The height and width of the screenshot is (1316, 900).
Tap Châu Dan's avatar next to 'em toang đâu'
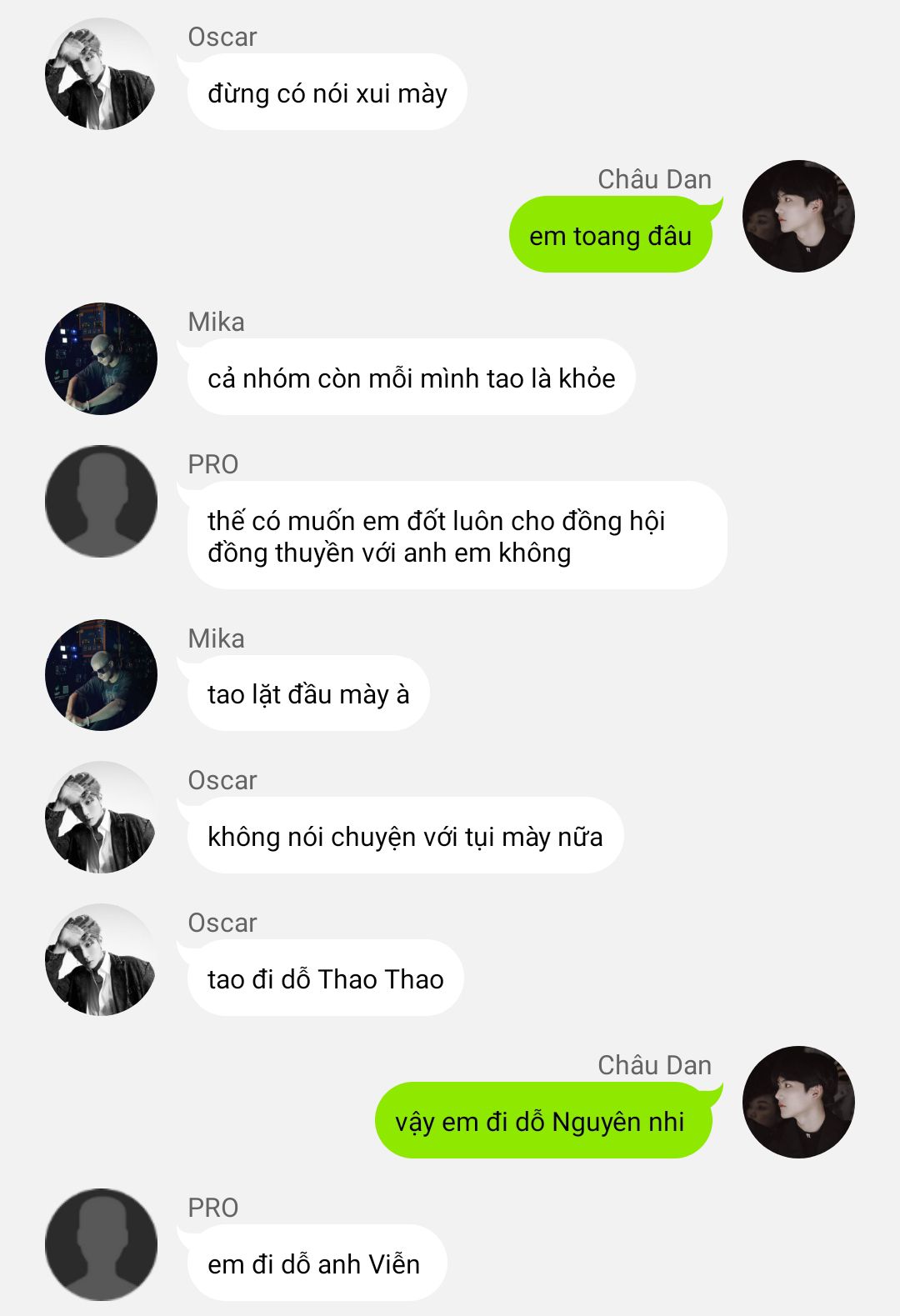tap(798, 216)
